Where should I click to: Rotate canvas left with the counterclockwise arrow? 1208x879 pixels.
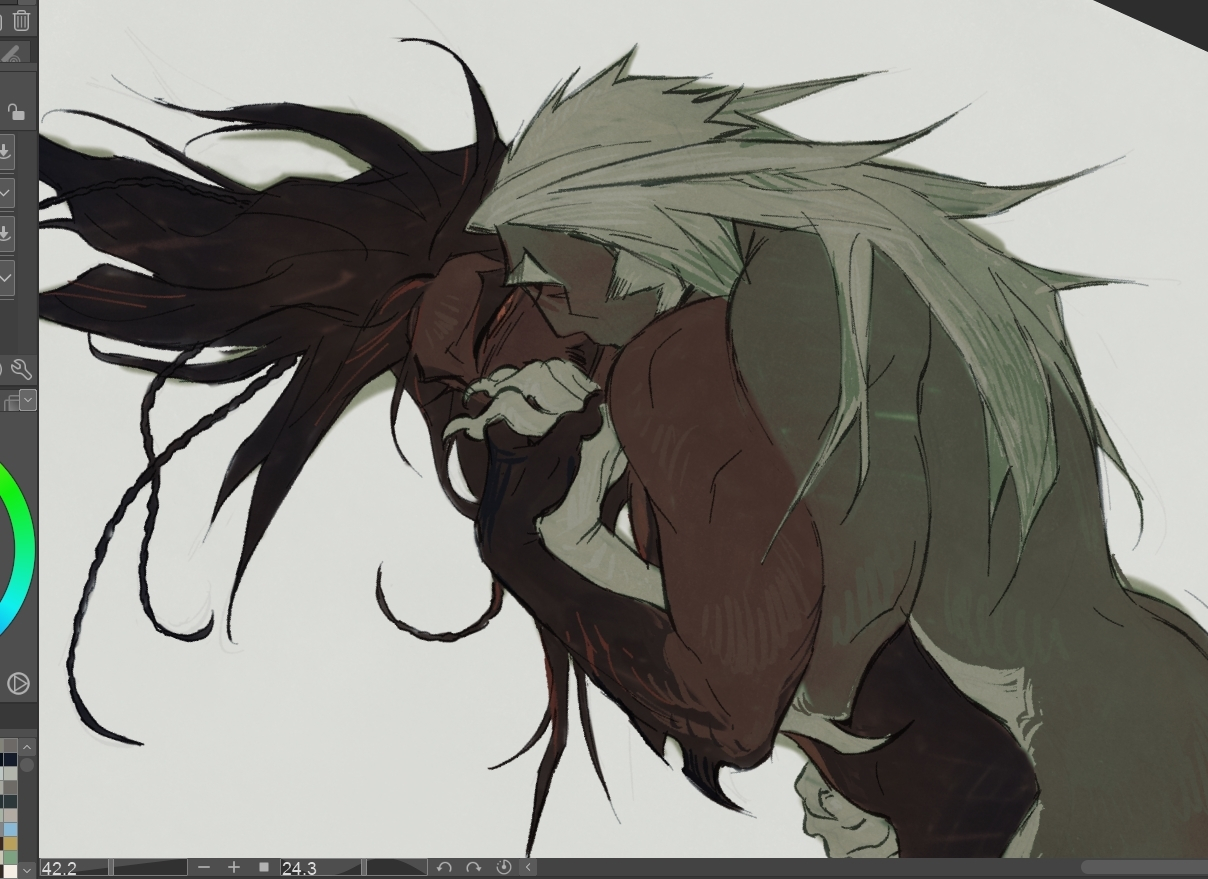tap(444, 867)
